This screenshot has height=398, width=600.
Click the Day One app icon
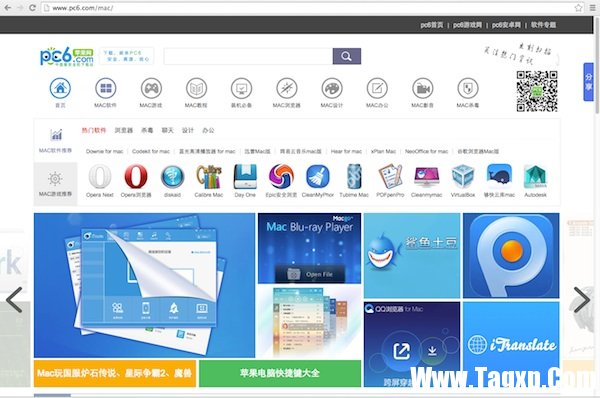tap(245, 176)
